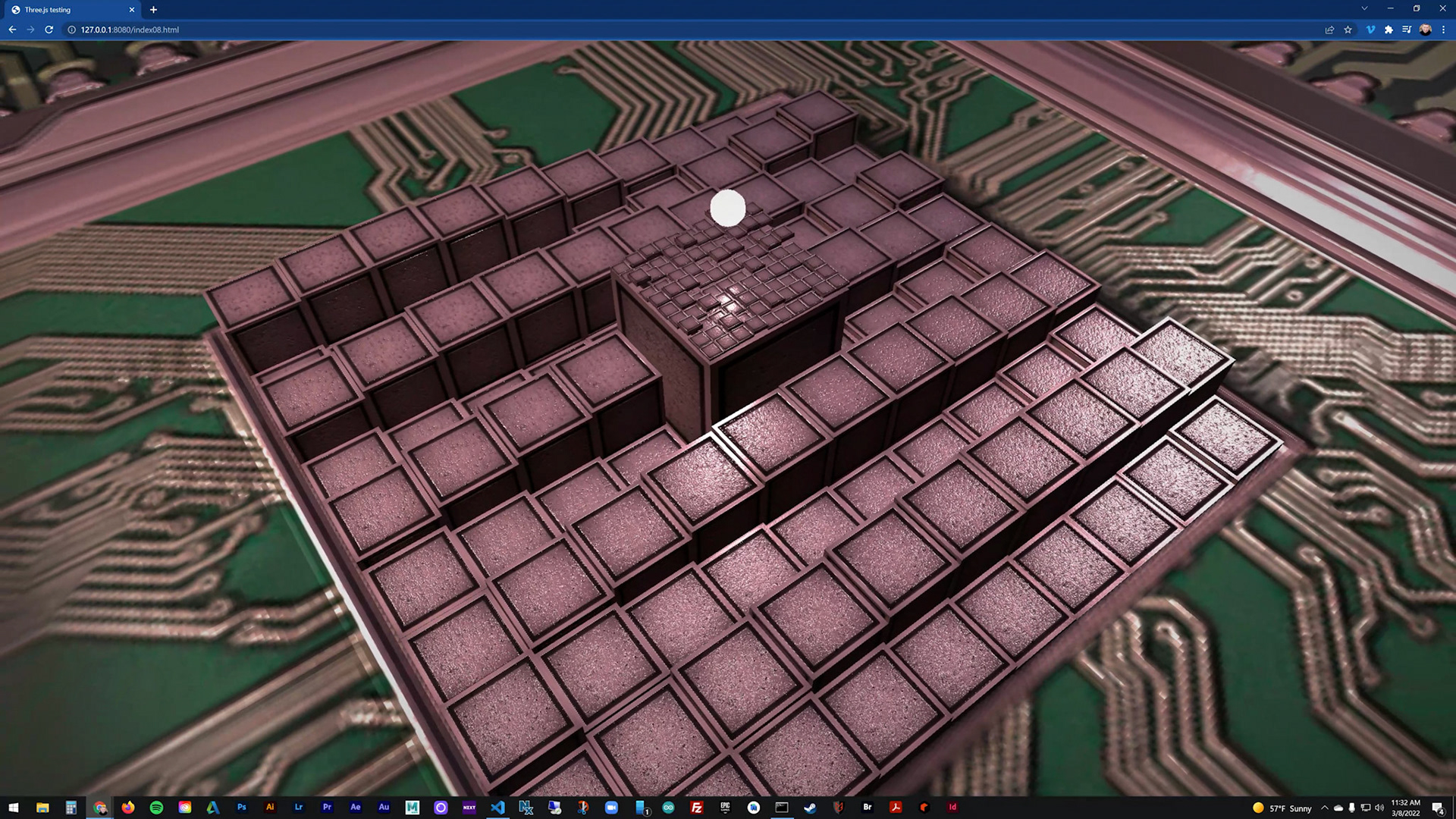Reload the index08.html page
This screenshot has height=819, width=1456.
click(49, 30)
